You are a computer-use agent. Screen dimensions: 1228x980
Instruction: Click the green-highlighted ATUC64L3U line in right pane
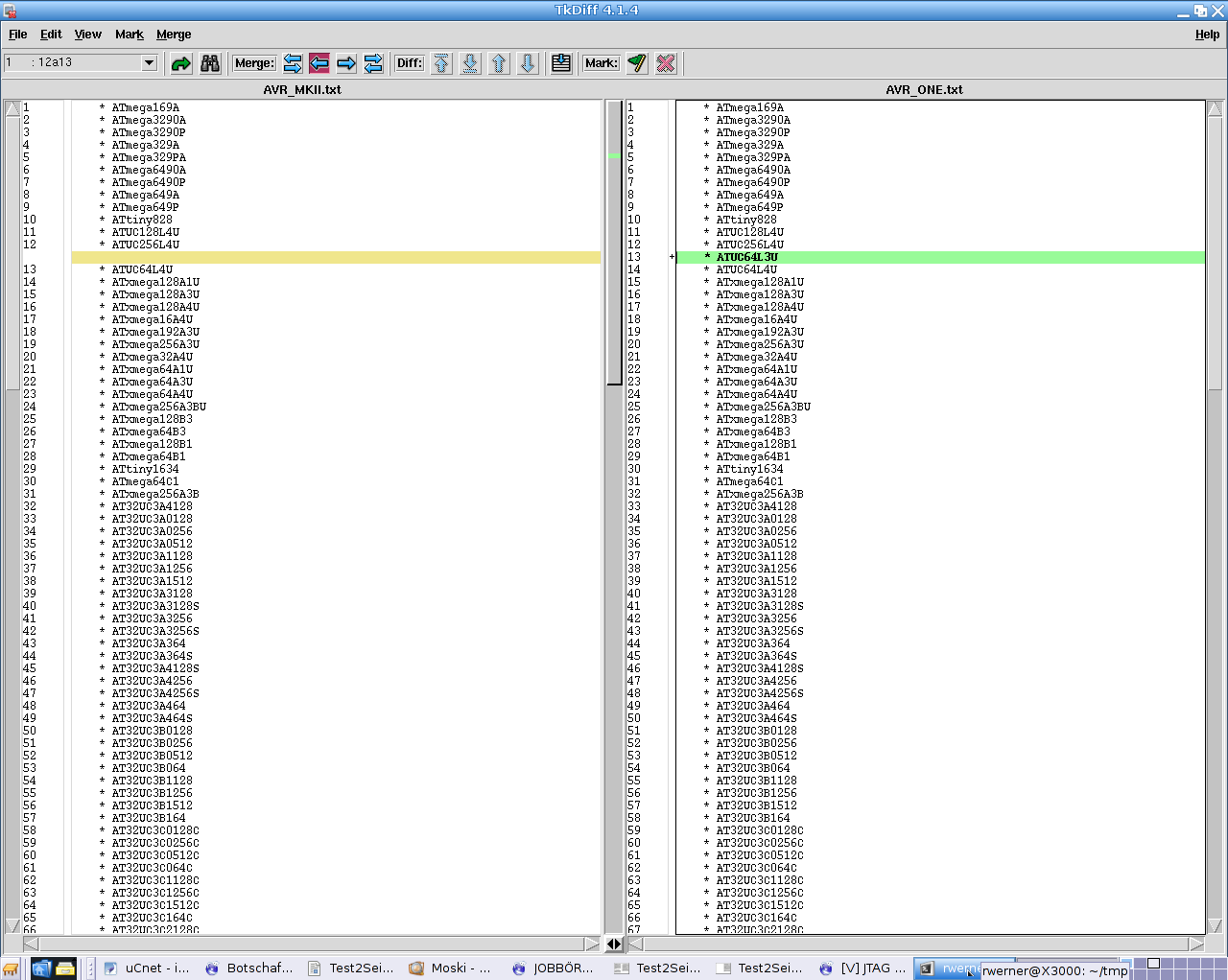[940, 257]
